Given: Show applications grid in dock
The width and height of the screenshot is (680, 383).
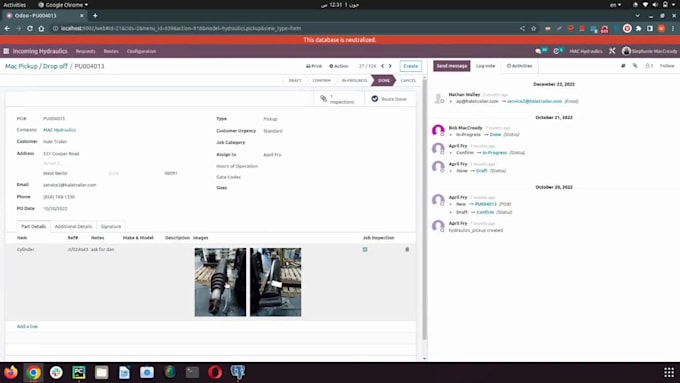Looking at the screenshot, I should coord(669,372).
